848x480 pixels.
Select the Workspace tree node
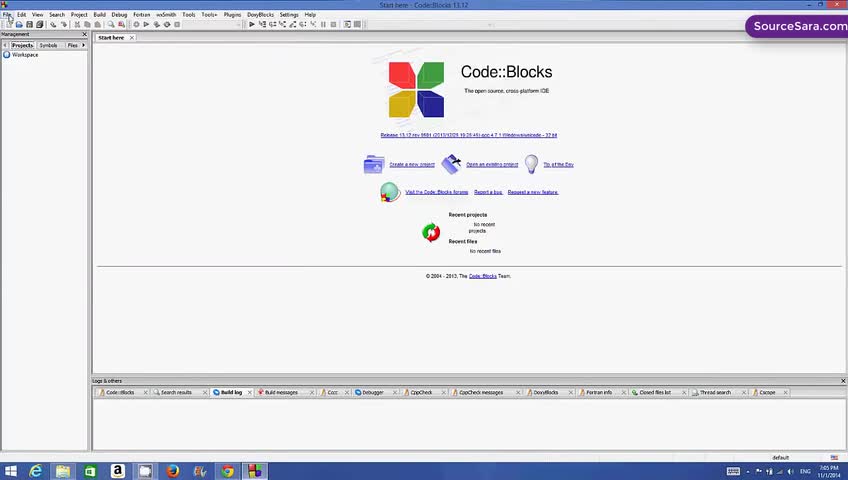25,55
